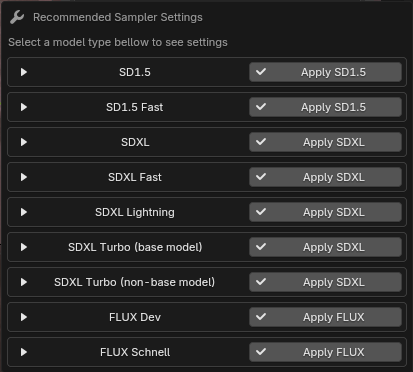Apply SD1.5 settings in SD1.5 Fast row
Viewport: 413px width, 372px height.
click(x=325, y=107)
